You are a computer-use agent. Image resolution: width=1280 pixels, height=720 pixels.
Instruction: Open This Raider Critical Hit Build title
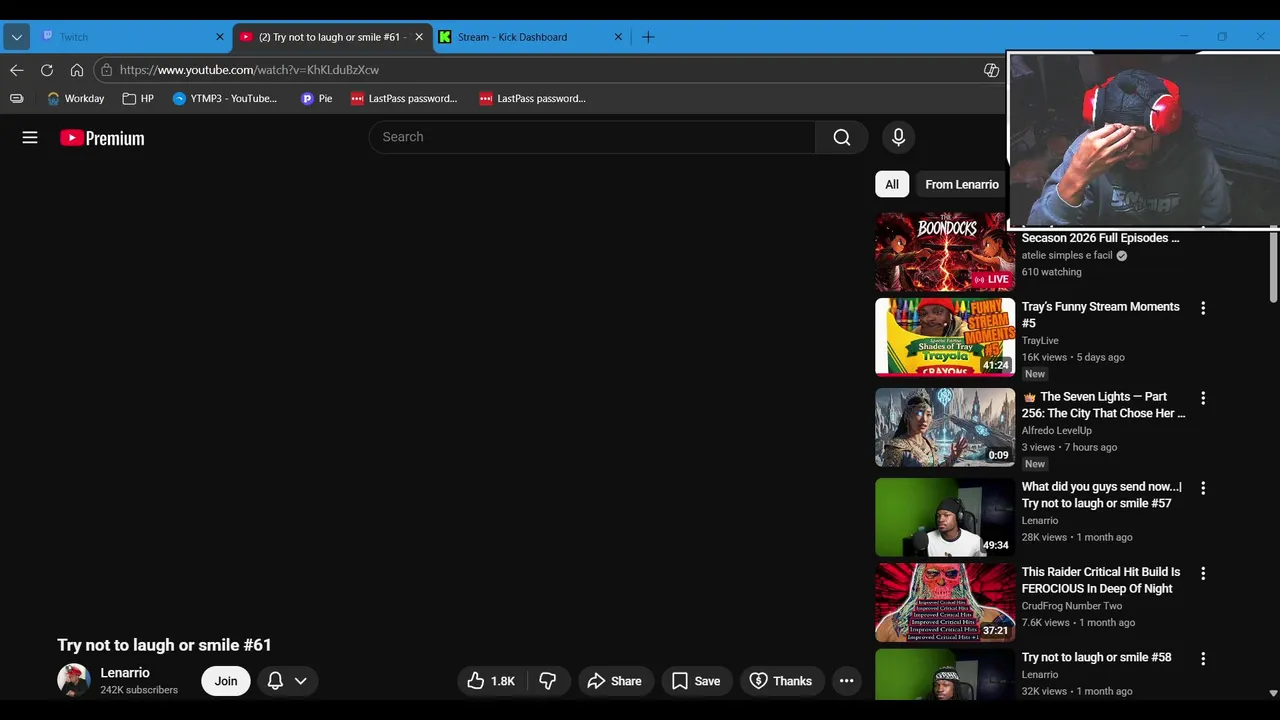pyautogui.click(x=1101, y=580)
